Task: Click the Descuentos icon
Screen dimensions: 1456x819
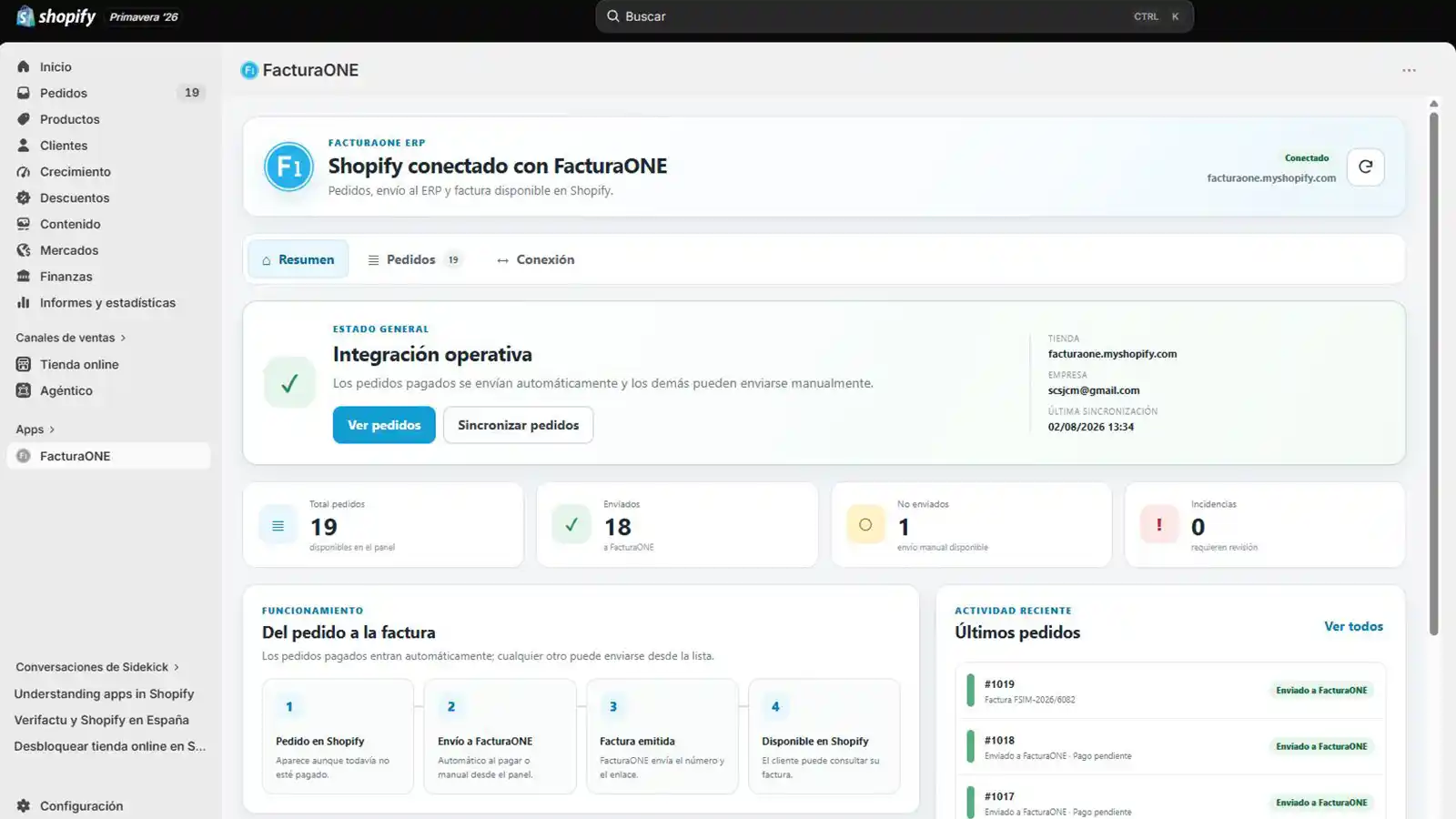Action: (x=24, y=197)
